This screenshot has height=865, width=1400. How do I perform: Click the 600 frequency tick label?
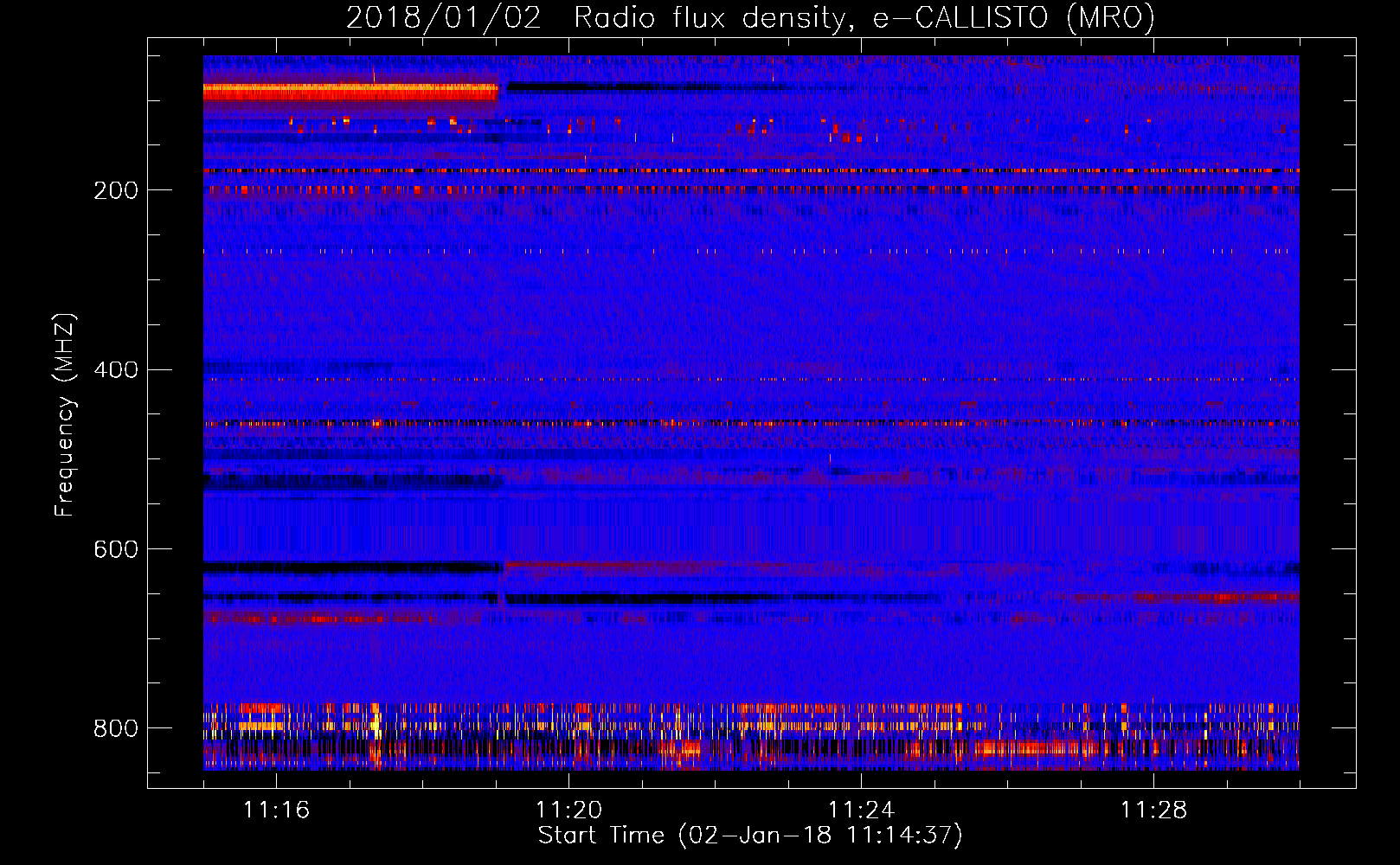click(116, 550)
